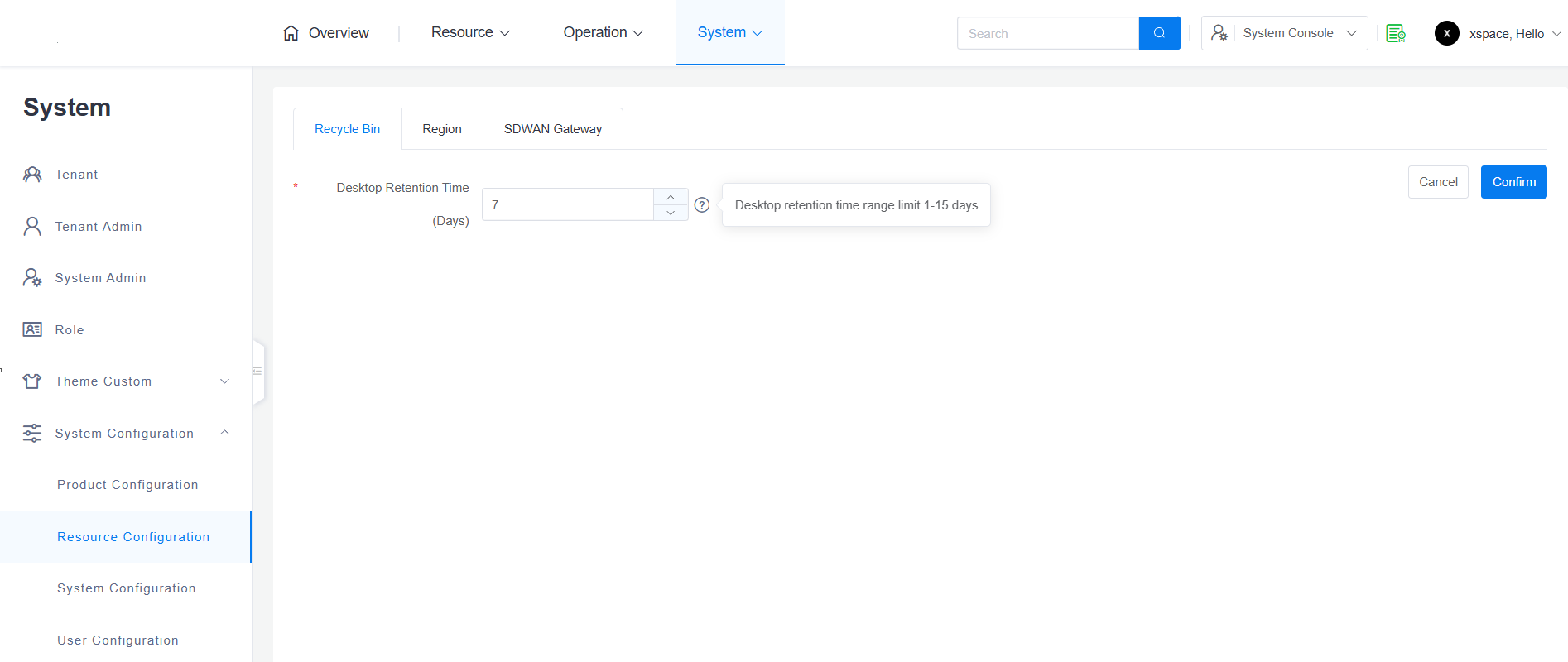Screen dimensions: 1568x662
Task: Open the Resource menu dropdown
Action: pyautogui.click(x=470, y=32)
